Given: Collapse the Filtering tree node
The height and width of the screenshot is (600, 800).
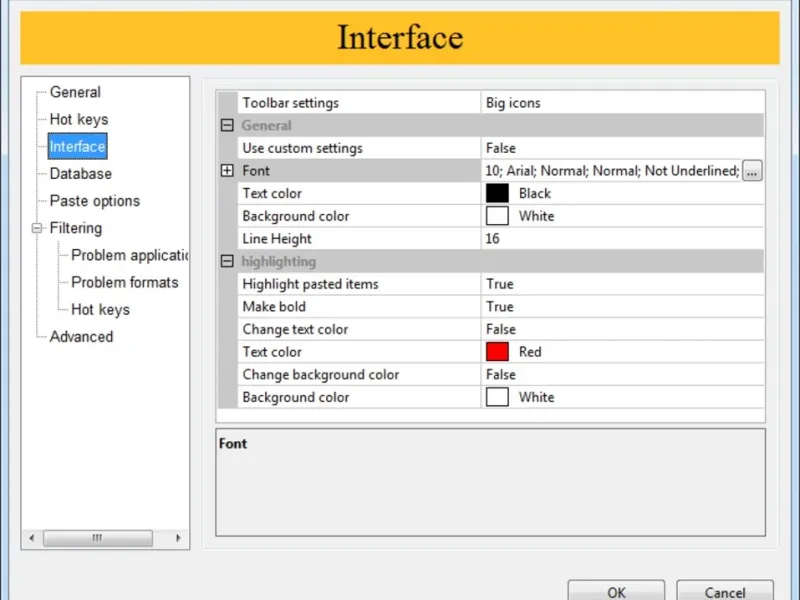Looking at the screenshot, I should click(x=38, y=228).
